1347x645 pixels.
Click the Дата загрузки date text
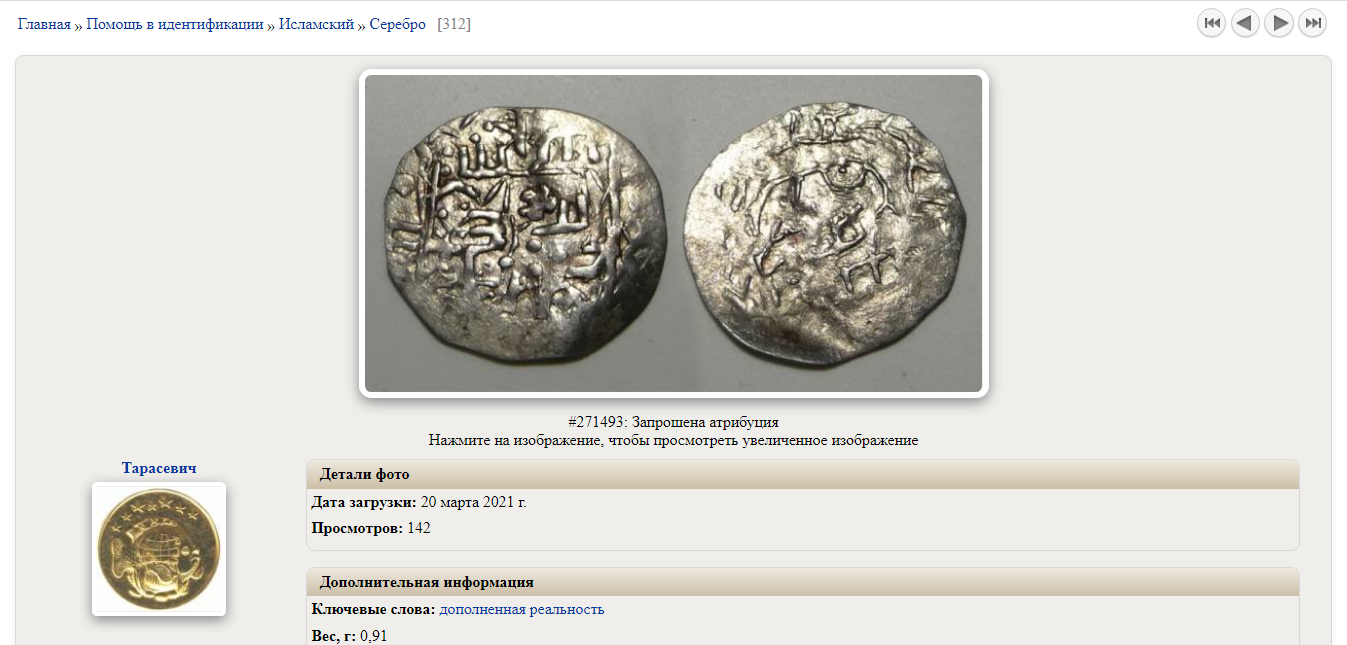[473, 502]
